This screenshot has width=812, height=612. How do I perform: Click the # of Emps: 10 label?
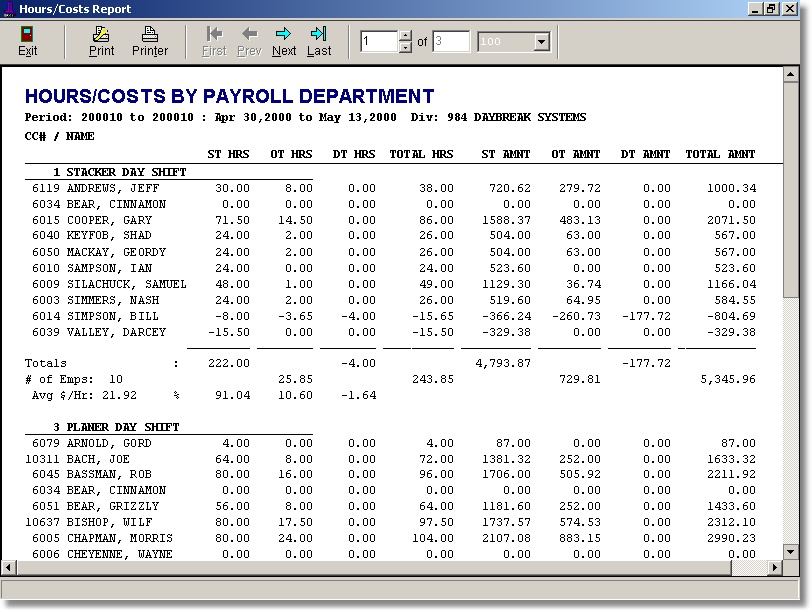pyautogui.click(x=74, y=380)
